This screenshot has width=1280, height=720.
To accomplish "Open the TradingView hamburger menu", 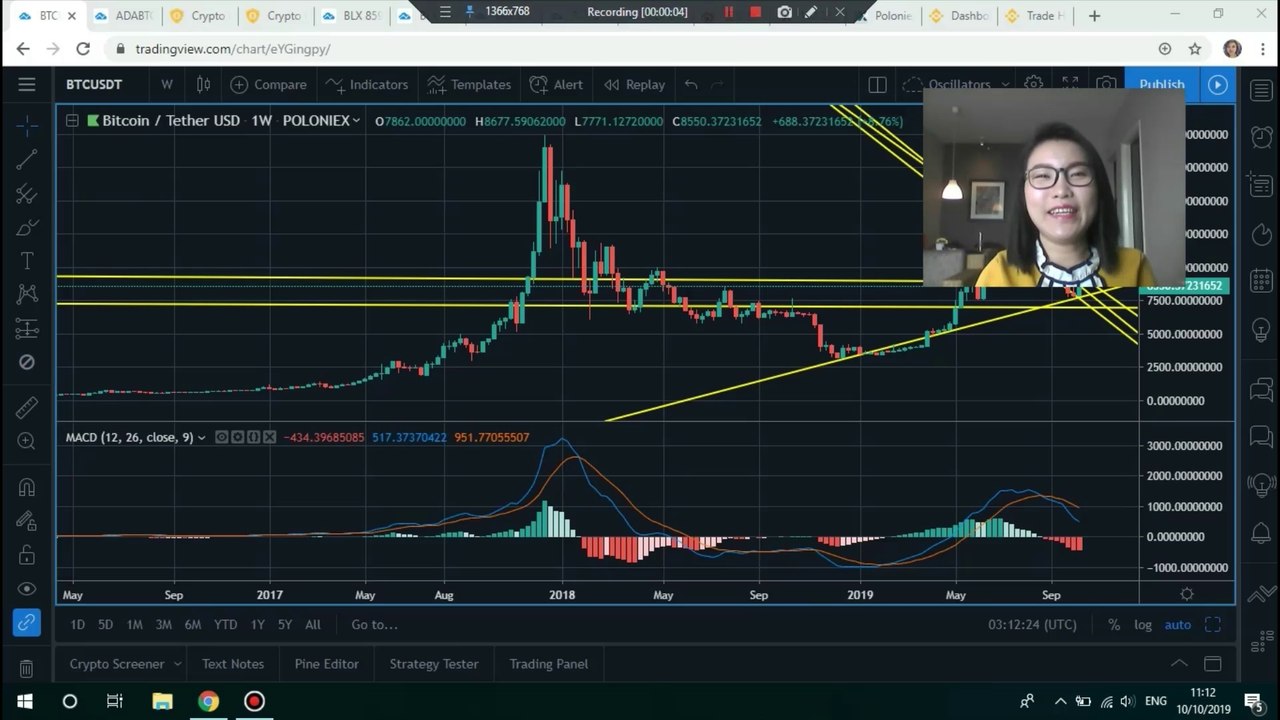I will [27, 85].
